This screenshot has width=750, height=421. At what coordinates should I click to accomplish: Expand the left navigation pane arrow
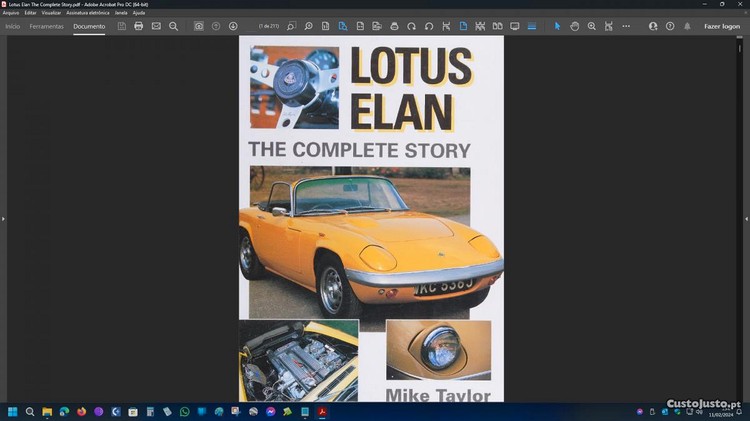click(3, 218)
